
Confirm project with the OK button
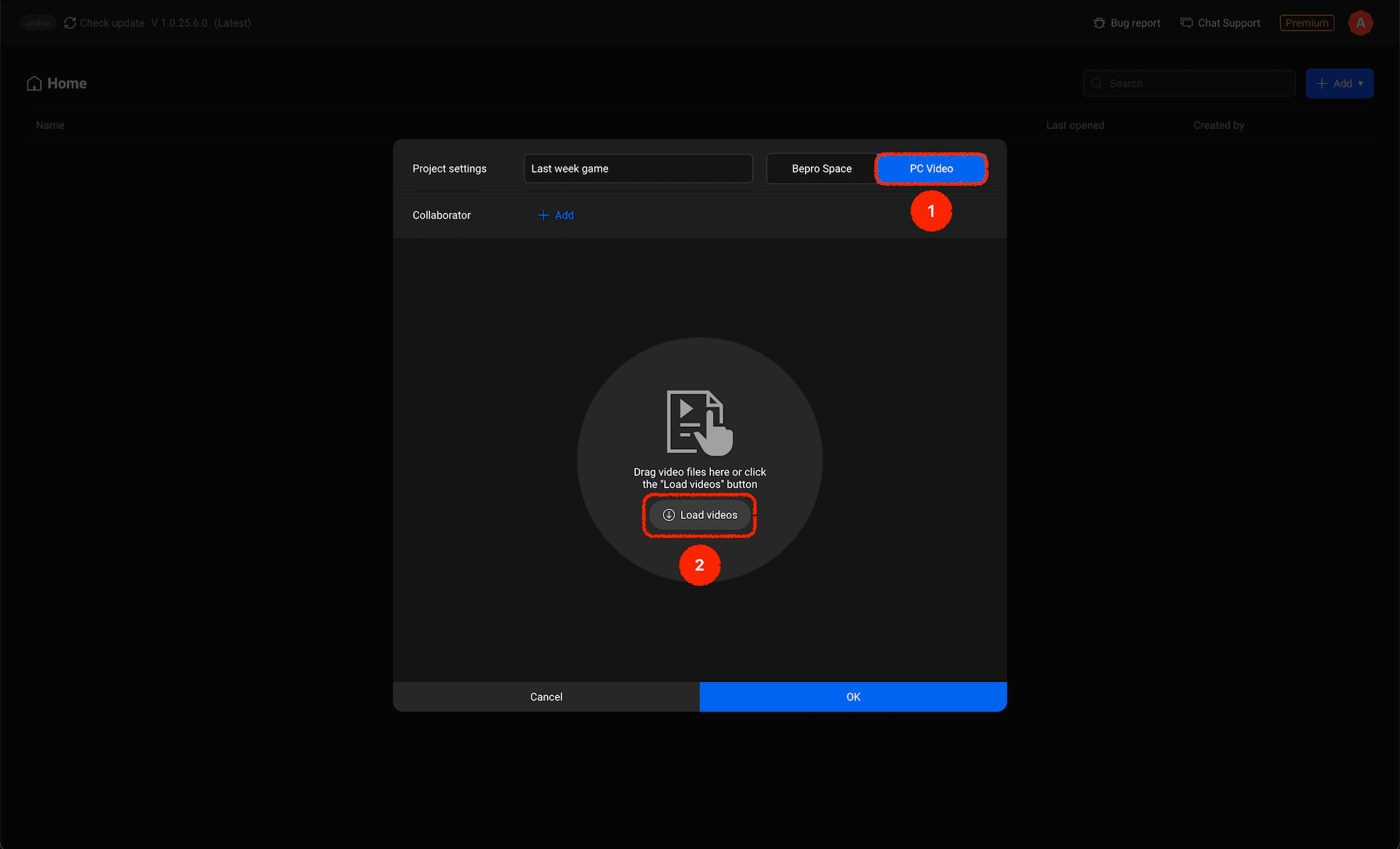point(852,697)
